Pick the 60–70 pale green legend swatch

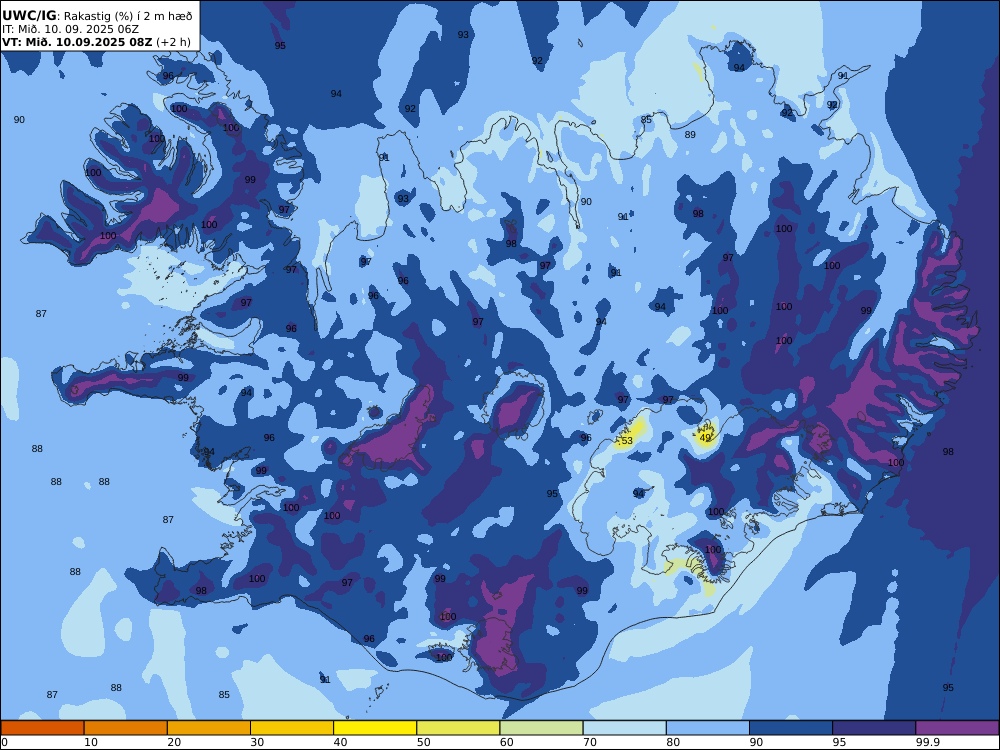tap(541, 728)
